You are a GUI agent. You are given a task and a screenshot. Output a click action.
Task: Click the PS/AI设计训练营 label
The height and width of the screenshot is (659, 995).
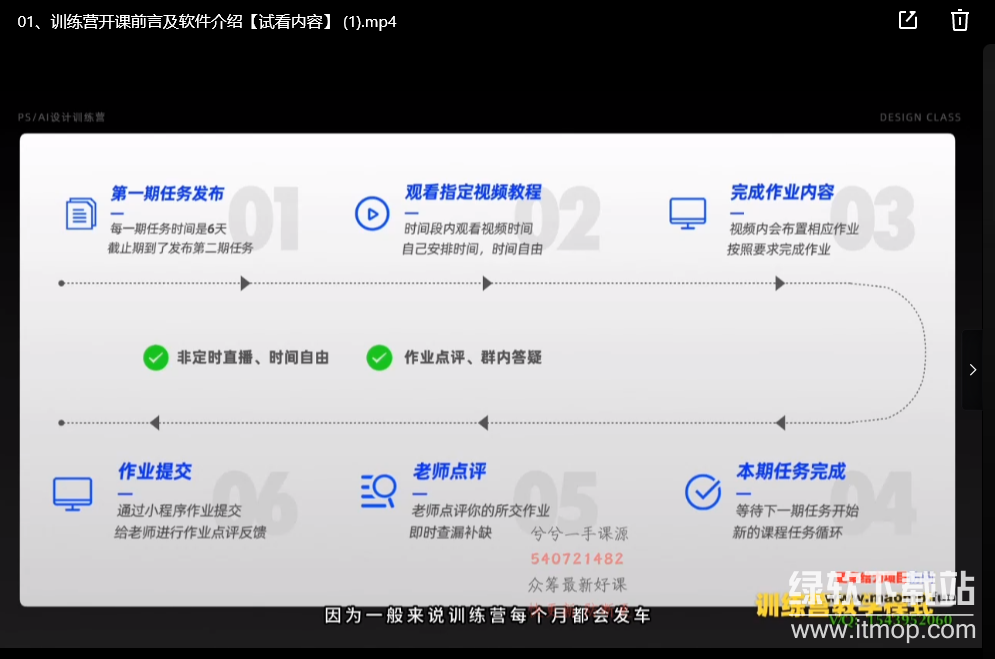click(61, 117)
